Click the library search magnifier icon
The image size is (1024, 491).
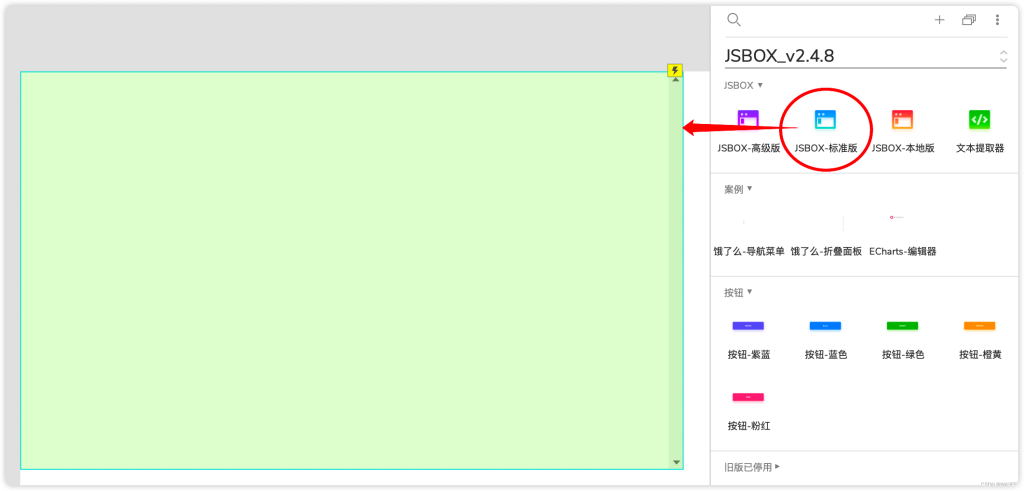pyautogui.click(x=734, y=20)
